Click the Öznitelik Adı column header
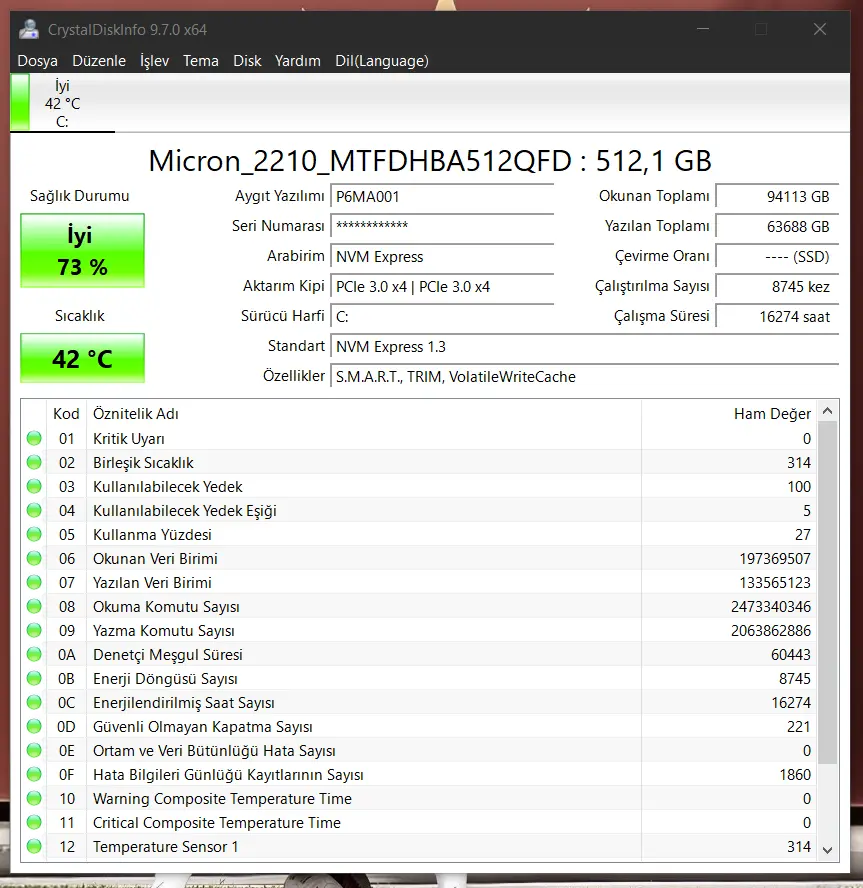 [x=364, y=414]
